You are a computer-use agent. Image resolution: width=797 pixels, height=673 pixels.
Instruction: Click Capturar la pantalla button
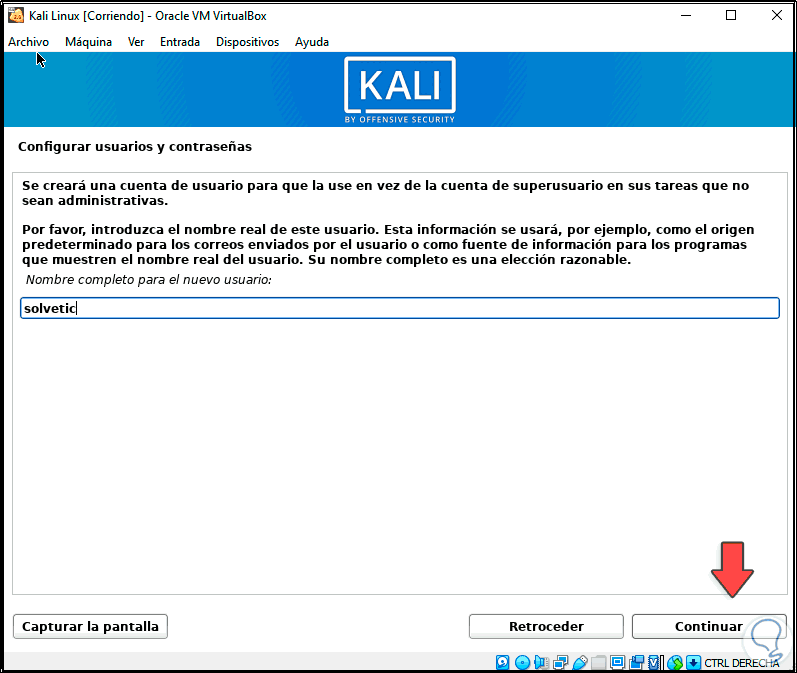pyautogui.click(x=90, y=626)
